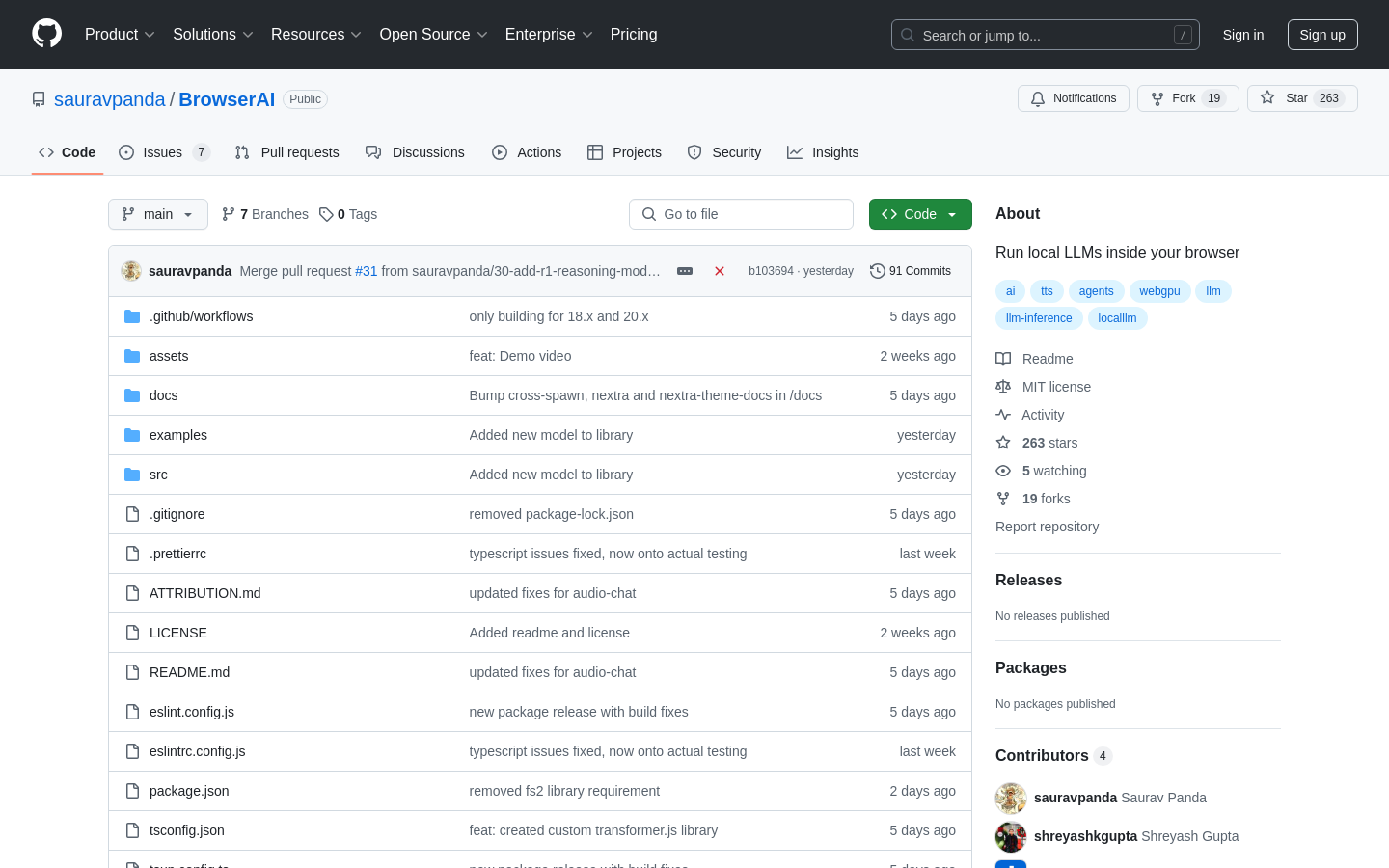
Task: Fork the BrowserAI repository
Action: tap(1187, 98)
